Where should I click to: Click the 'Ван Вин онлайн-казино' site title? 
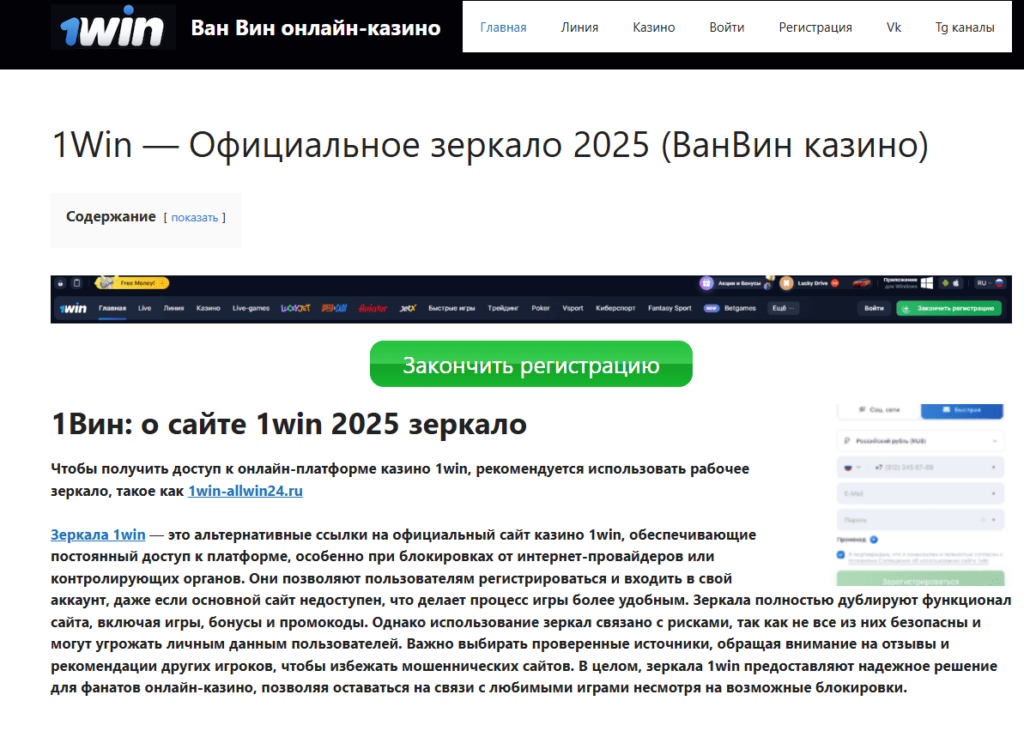point(315,28)
